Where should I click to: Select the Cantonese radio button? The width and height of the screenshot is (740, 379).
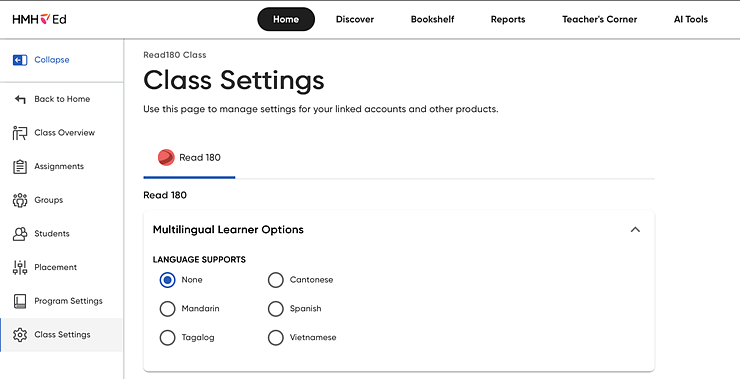pyautogui.click(x=276, y=280)
